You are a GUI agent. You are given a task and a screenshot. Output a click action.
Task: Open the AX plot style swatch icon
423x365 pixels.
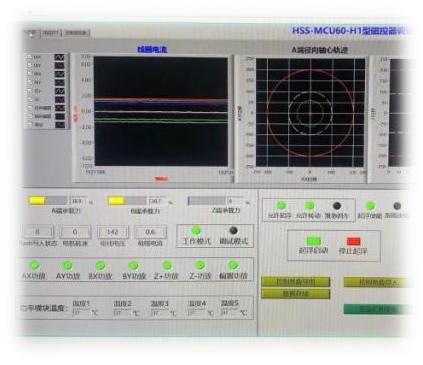point(59,57)
